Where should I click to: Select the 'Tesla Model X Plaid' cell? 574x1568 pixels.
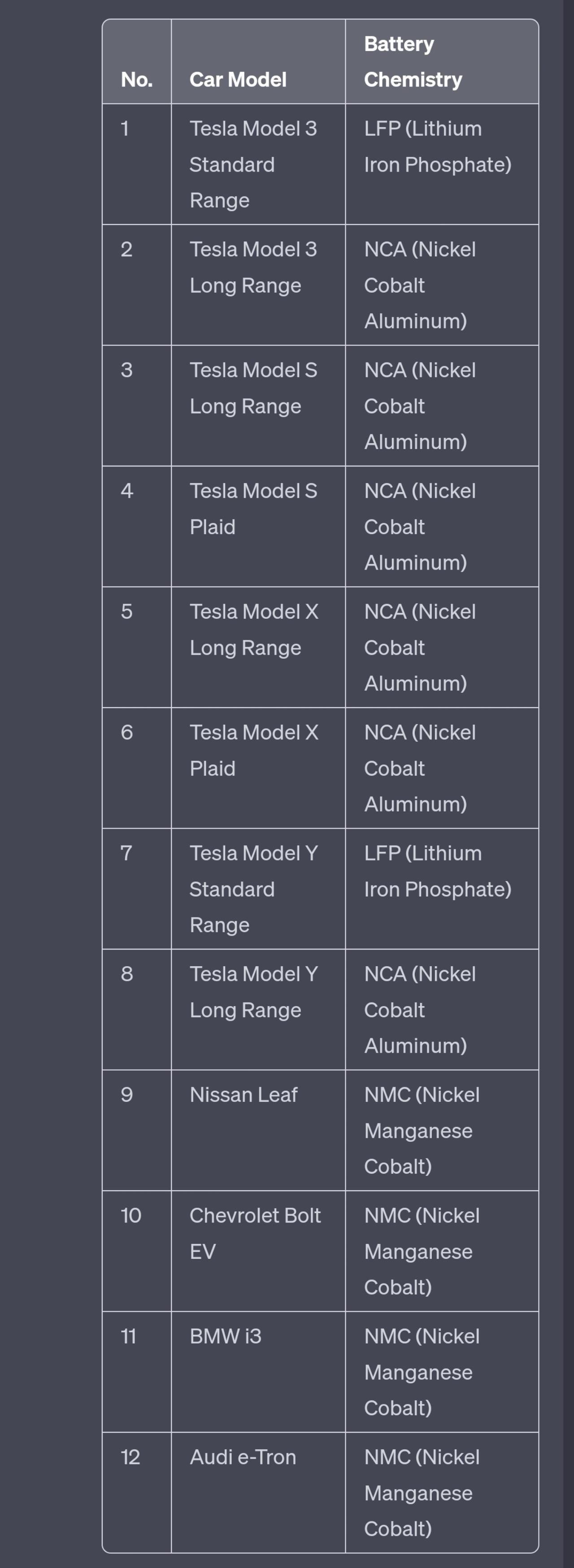pos(253,750)
